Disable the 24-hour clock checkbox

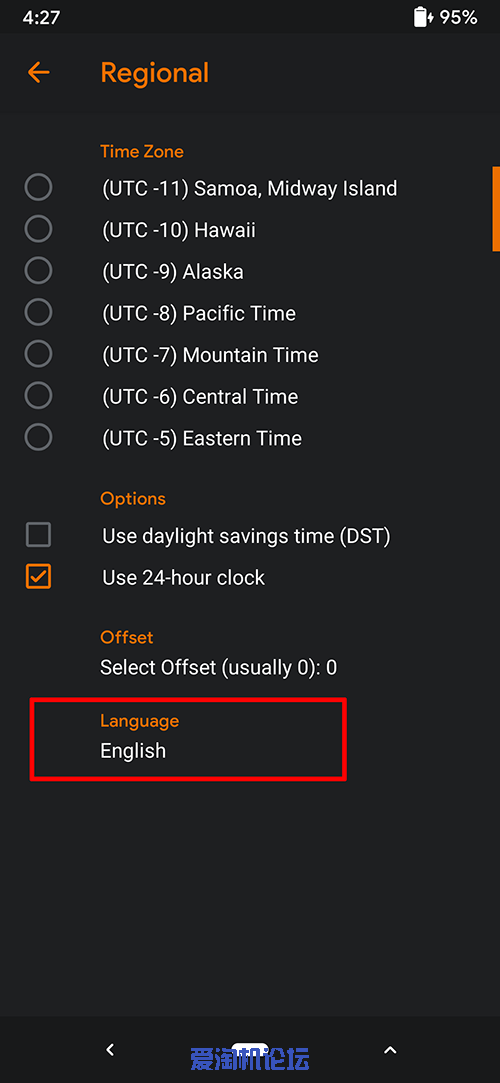39,577
